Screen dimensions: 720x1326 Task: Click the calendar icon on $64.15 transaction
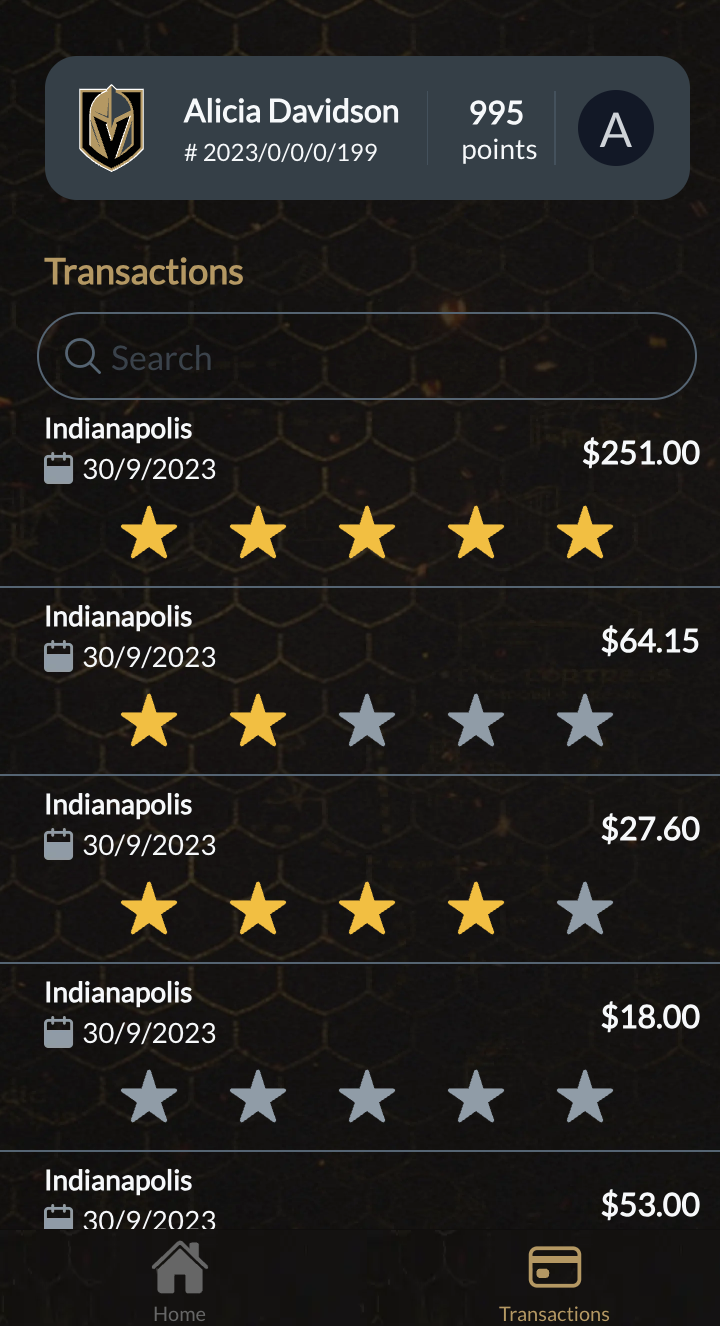tap(59, 657)
